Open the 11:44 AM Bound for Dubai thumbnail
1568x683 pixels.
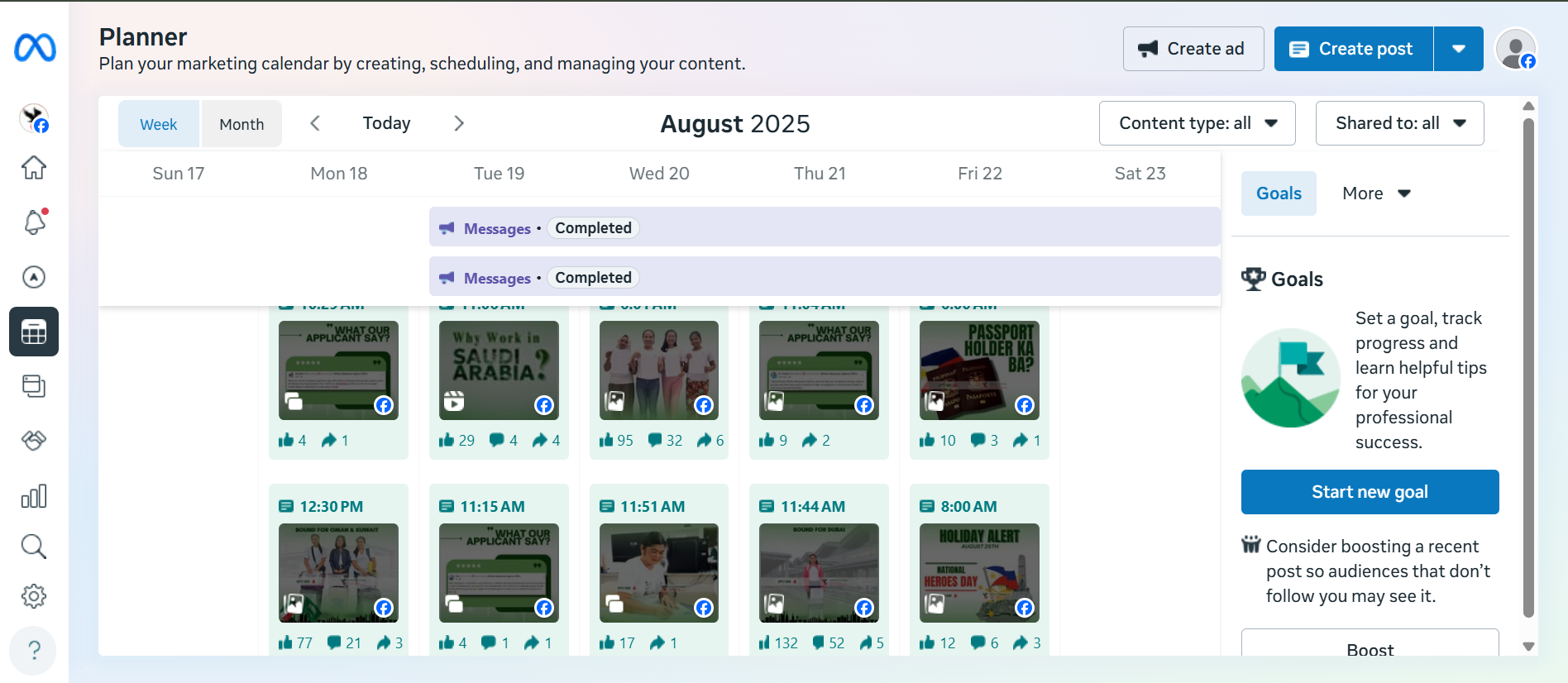[819, 573]
